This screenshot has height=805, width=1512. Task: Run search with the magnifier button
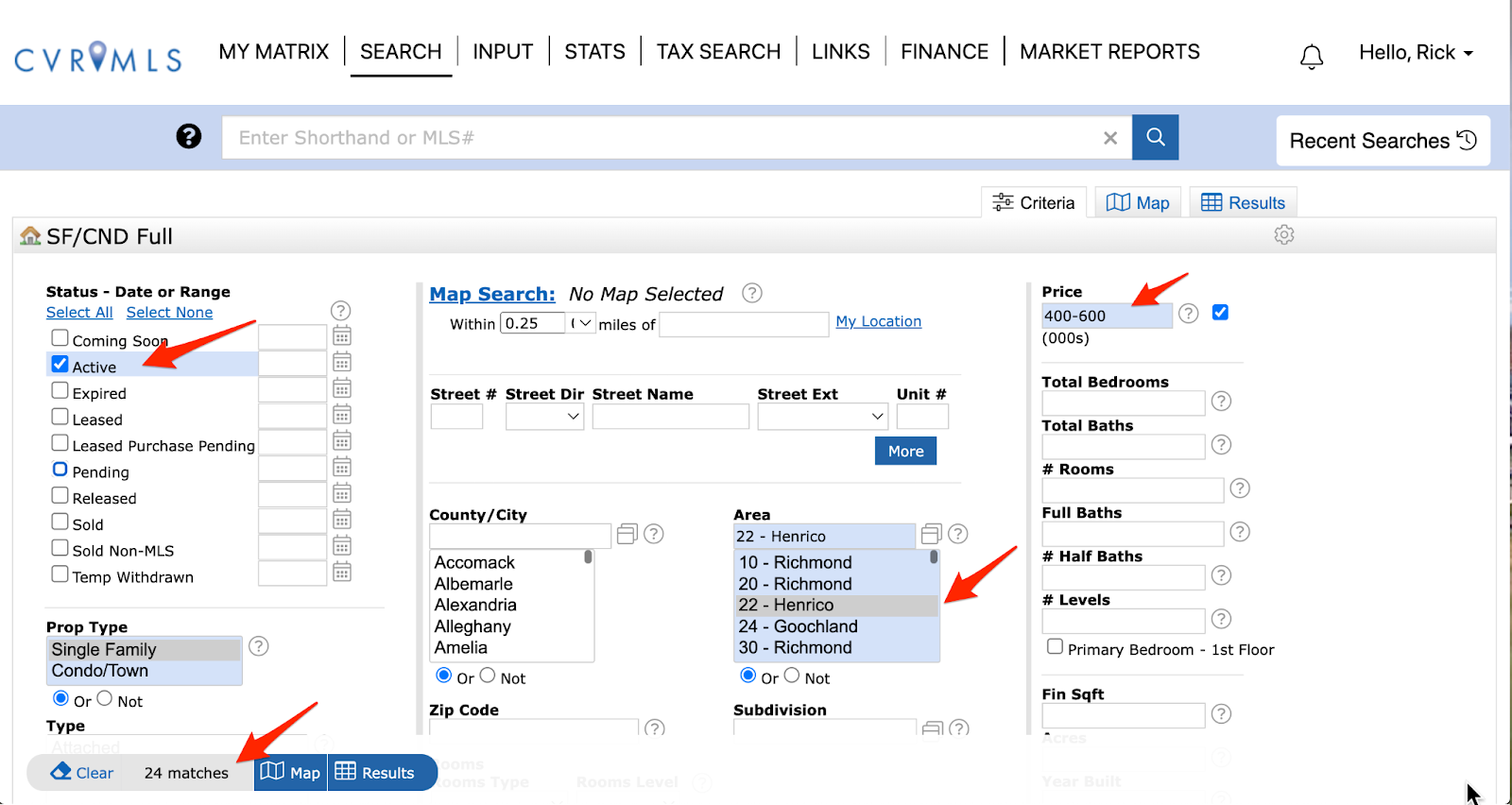click(1156, 137)
